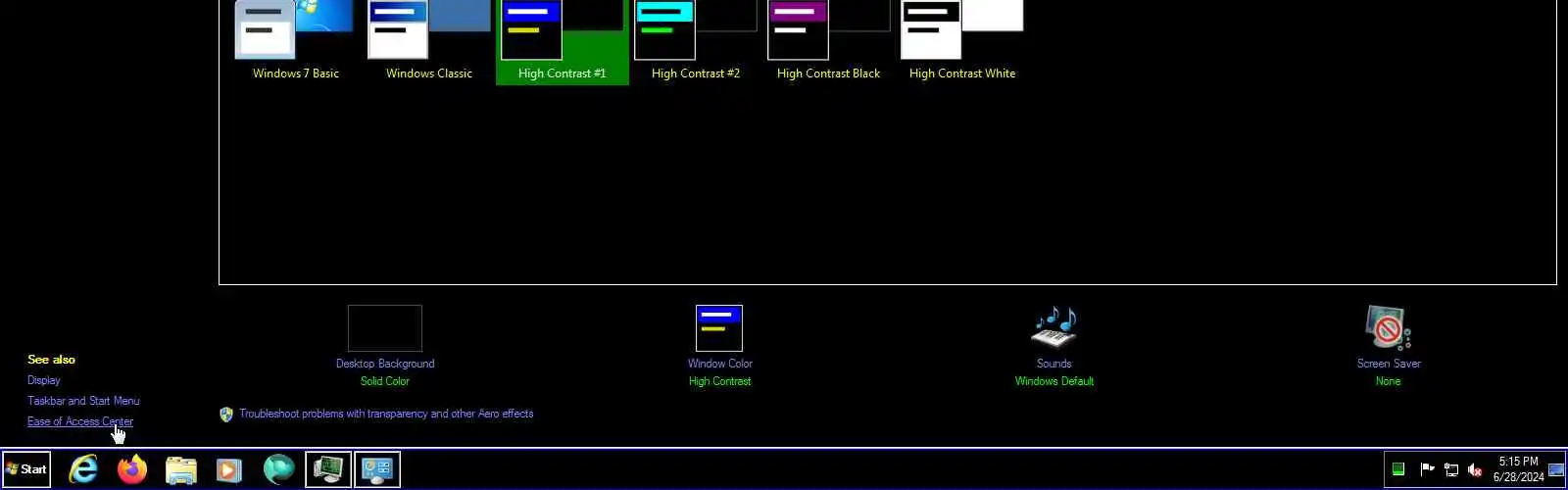Open the Sounds piano icon
Viewport: 1568px width, 490px height.
1054,328
